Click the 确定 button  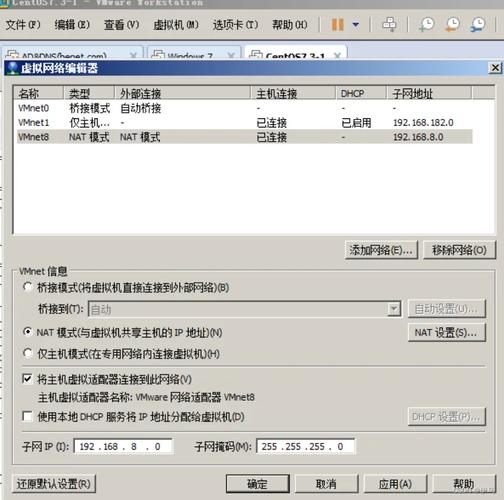(258, 484)
